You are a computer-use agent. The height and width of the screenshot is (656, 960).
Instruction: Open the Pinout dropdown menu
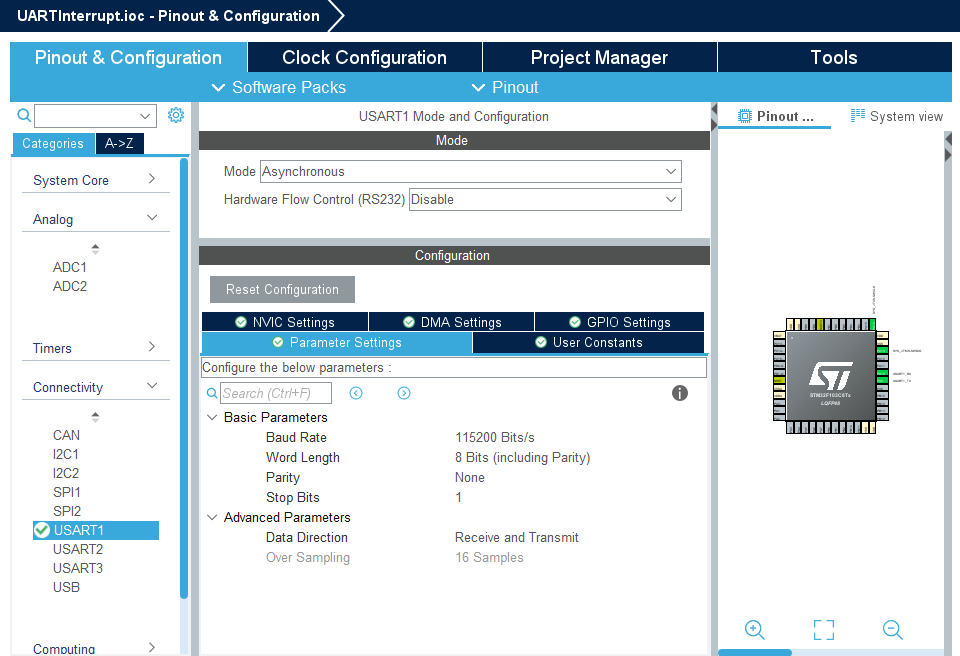[505, 87]
